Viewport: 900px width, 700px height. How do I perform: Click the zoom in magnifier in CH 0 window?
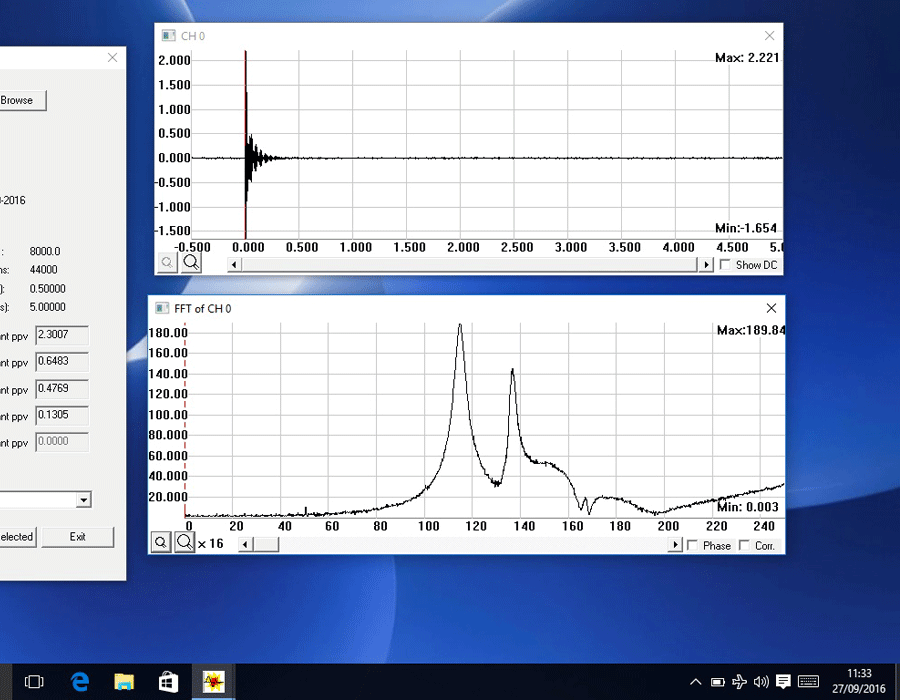[x=190, y=263]
